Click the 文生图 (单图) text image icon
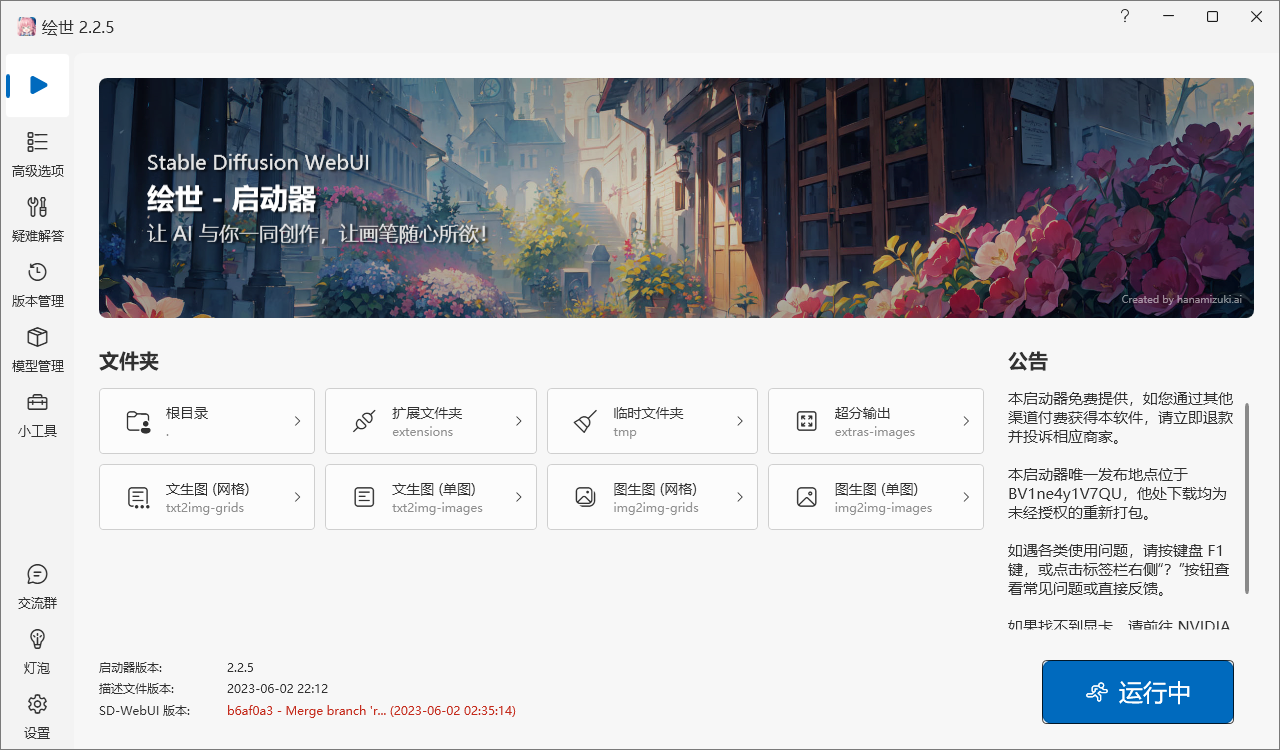The height and width of the screenshot is (750, 1280). coord(364,497)
